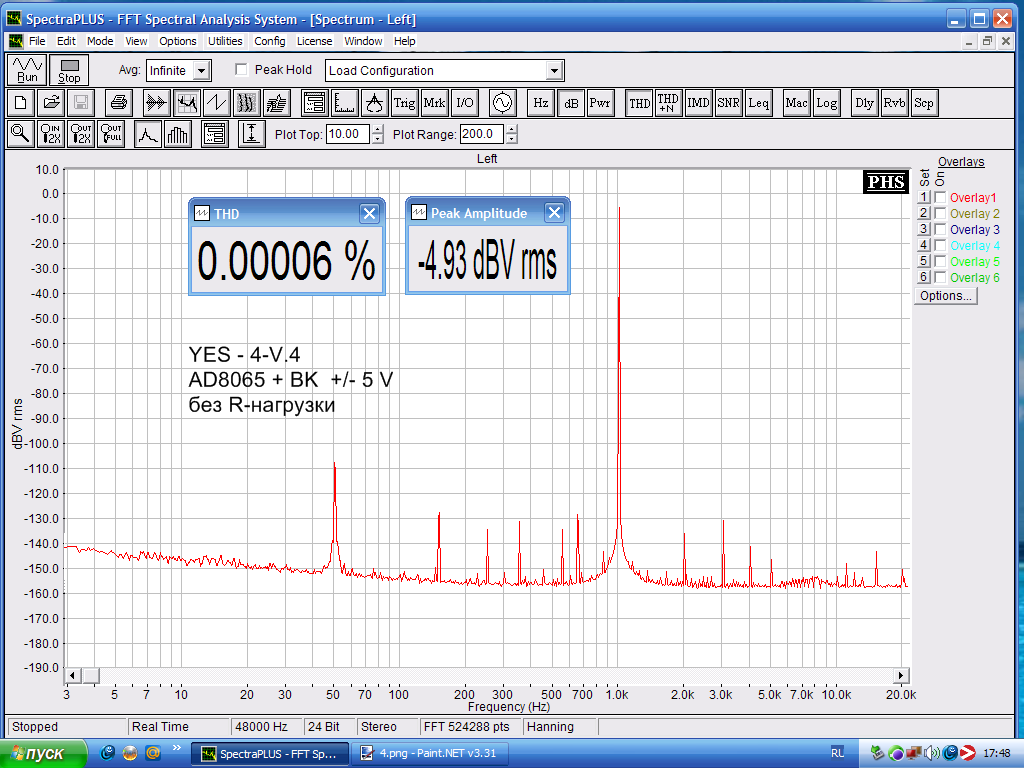
Task: Open the SNR measurement tool
Action: (x=728, y=103)
